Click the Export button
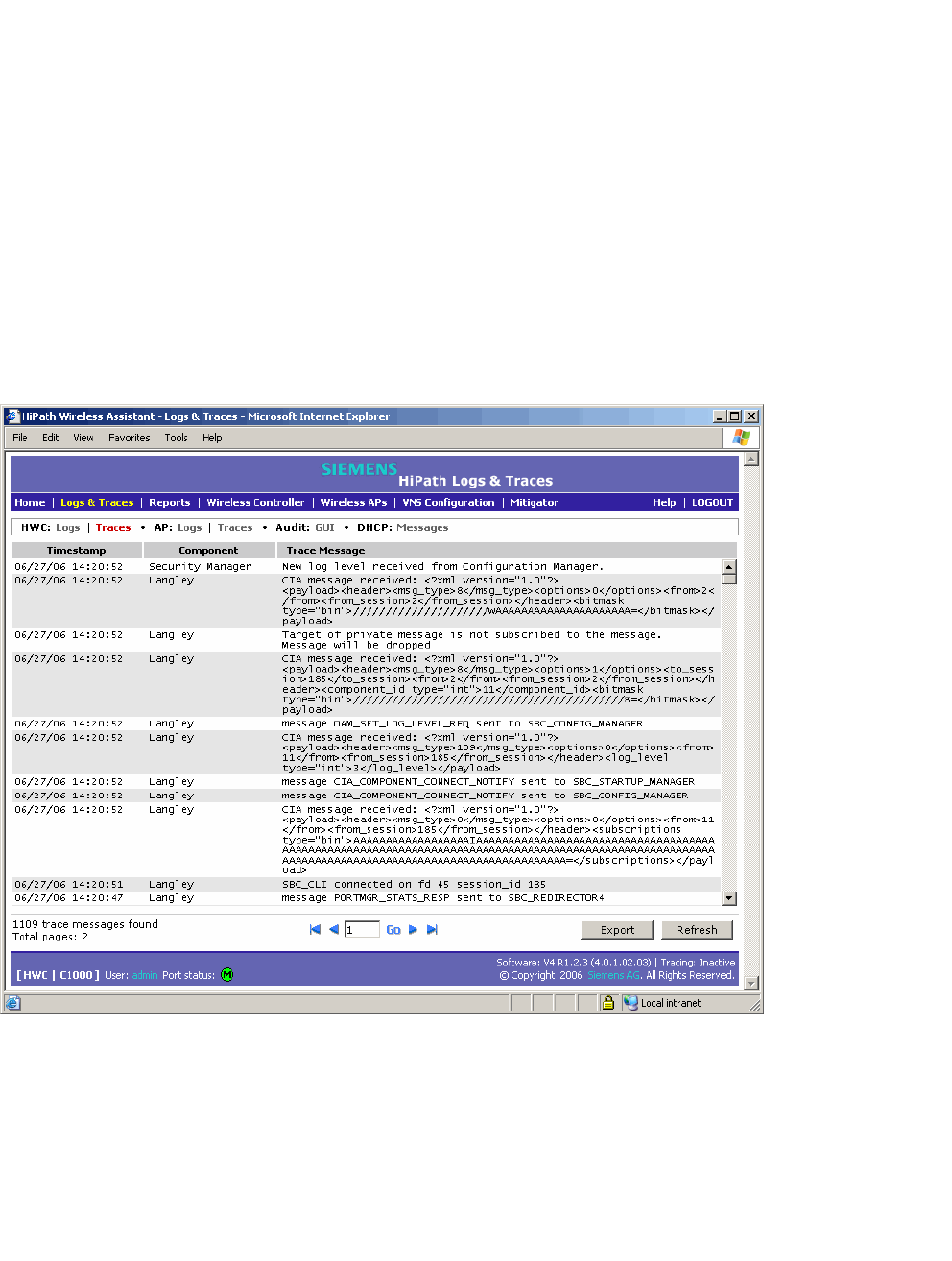This screenshot has height=1261, width=952. [617, 930]
